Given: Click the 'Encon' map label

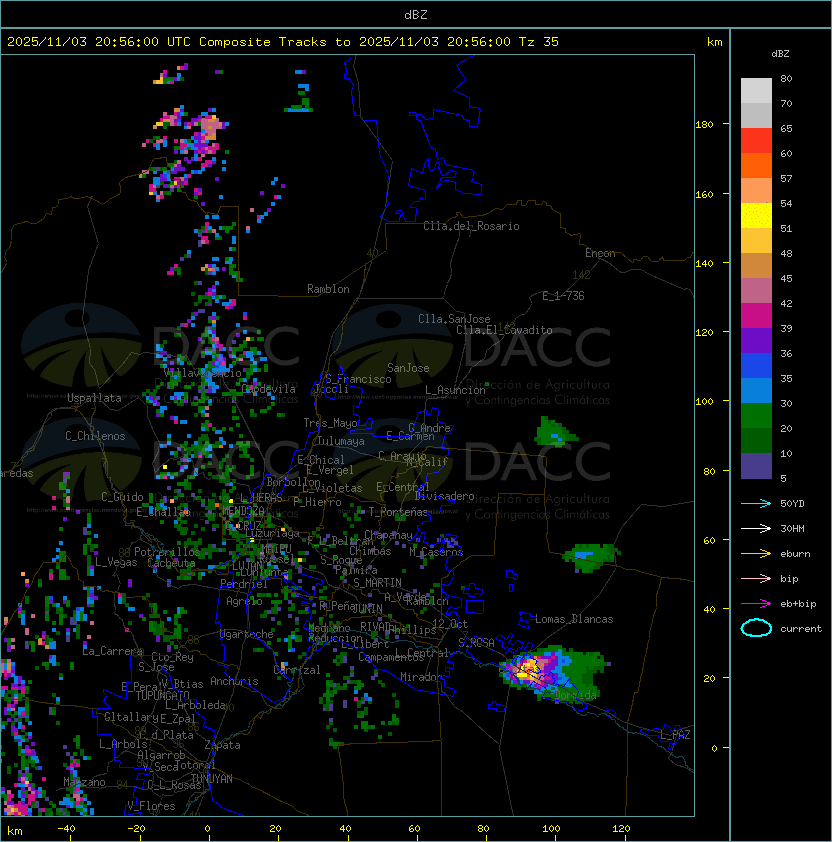Looking at the screenshot, I should 600,253.
